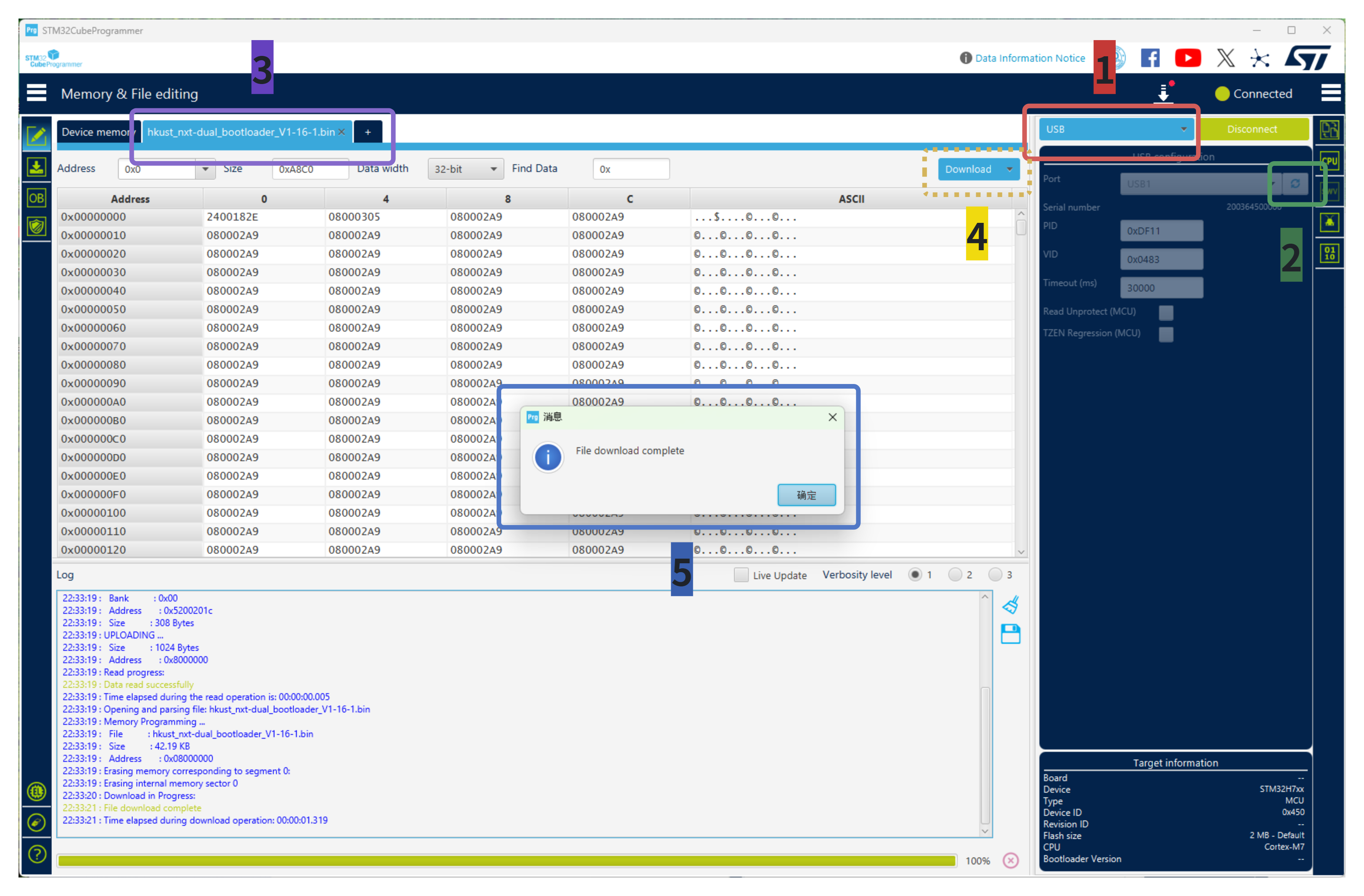This screenshot has height=896, width=1364.
Task: Click the ST logo
Action: tap(1308, 58)
